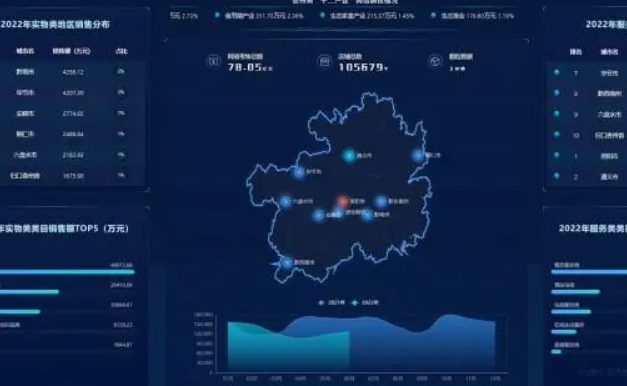Select the table row with sales 4208.12
Screen dimensions: 627x386
click(x=72, y=72)
